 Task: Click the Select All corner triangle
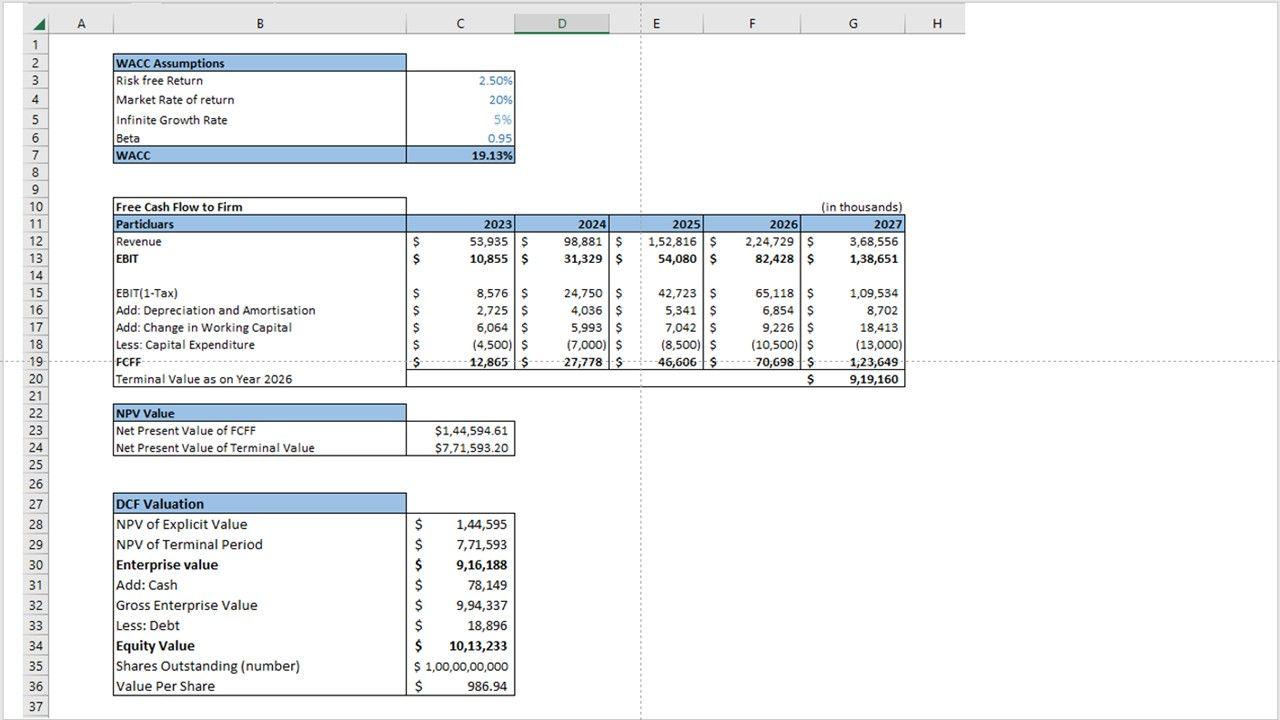pyautogui.click(x=37, y=23)
